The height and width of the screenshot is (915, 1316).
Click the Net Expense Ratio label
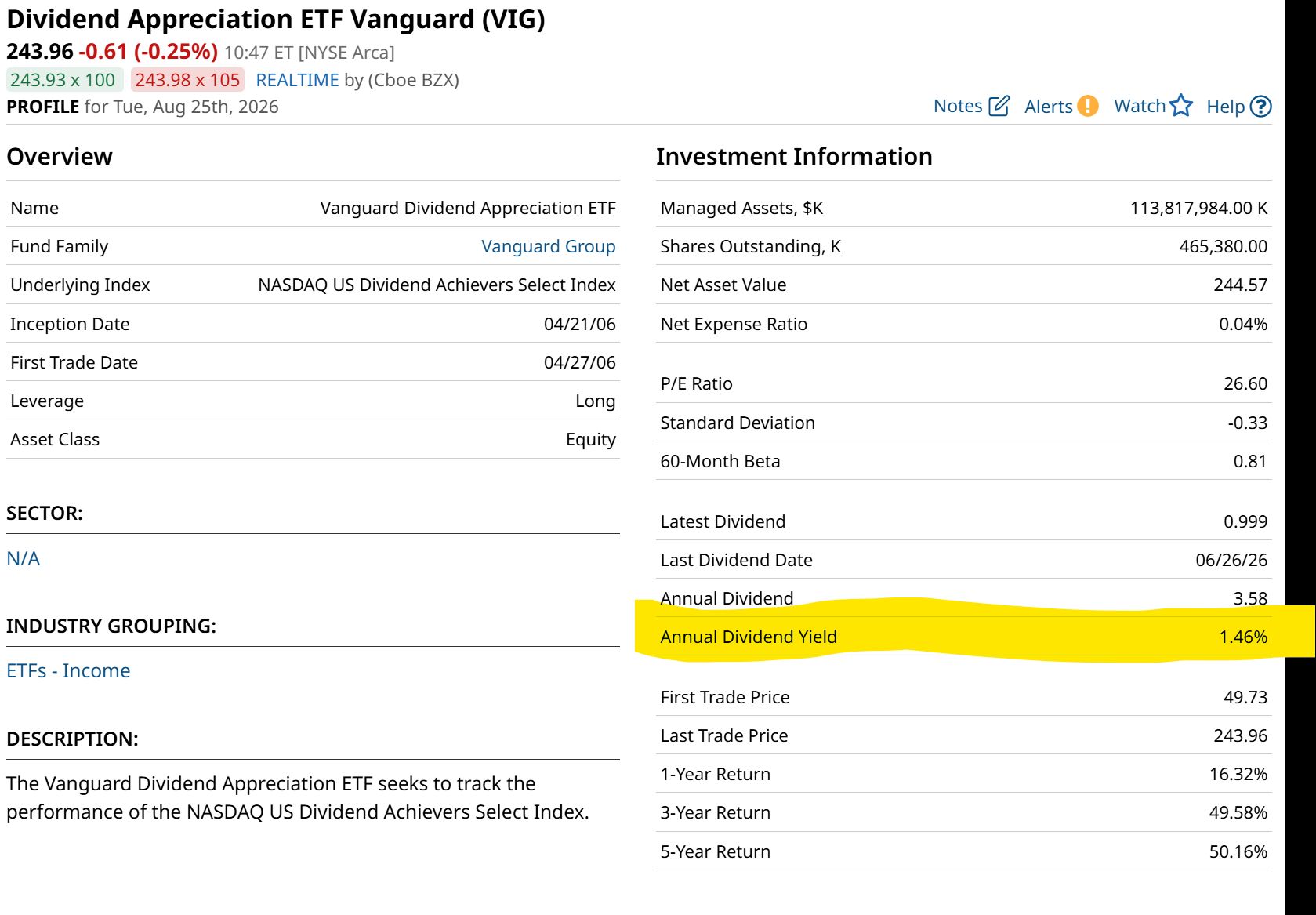click(x=734, y=324)
